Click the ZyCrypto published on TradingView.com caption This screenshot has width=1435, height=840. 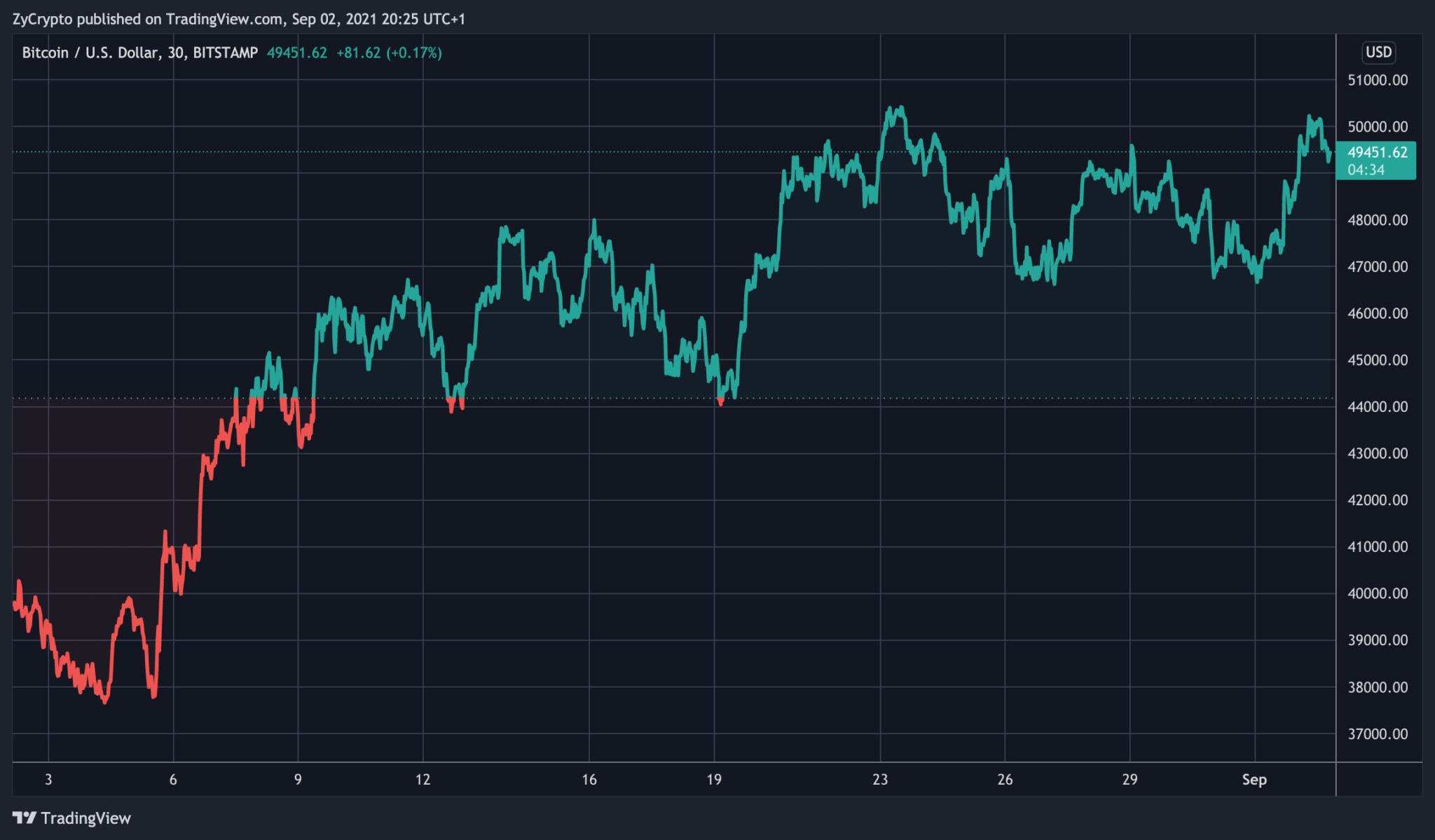coord(239,19)
